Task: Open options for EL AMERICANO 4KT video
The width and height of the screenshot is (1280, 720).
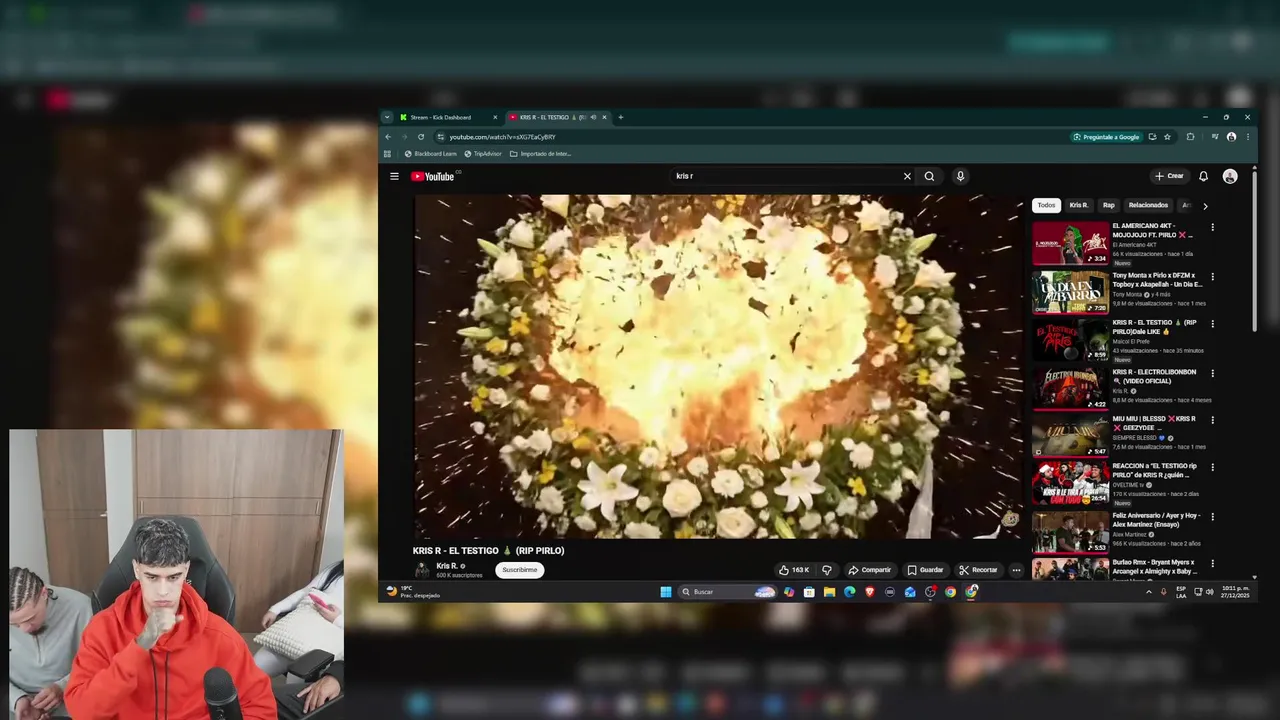Action: (1212, 227)
